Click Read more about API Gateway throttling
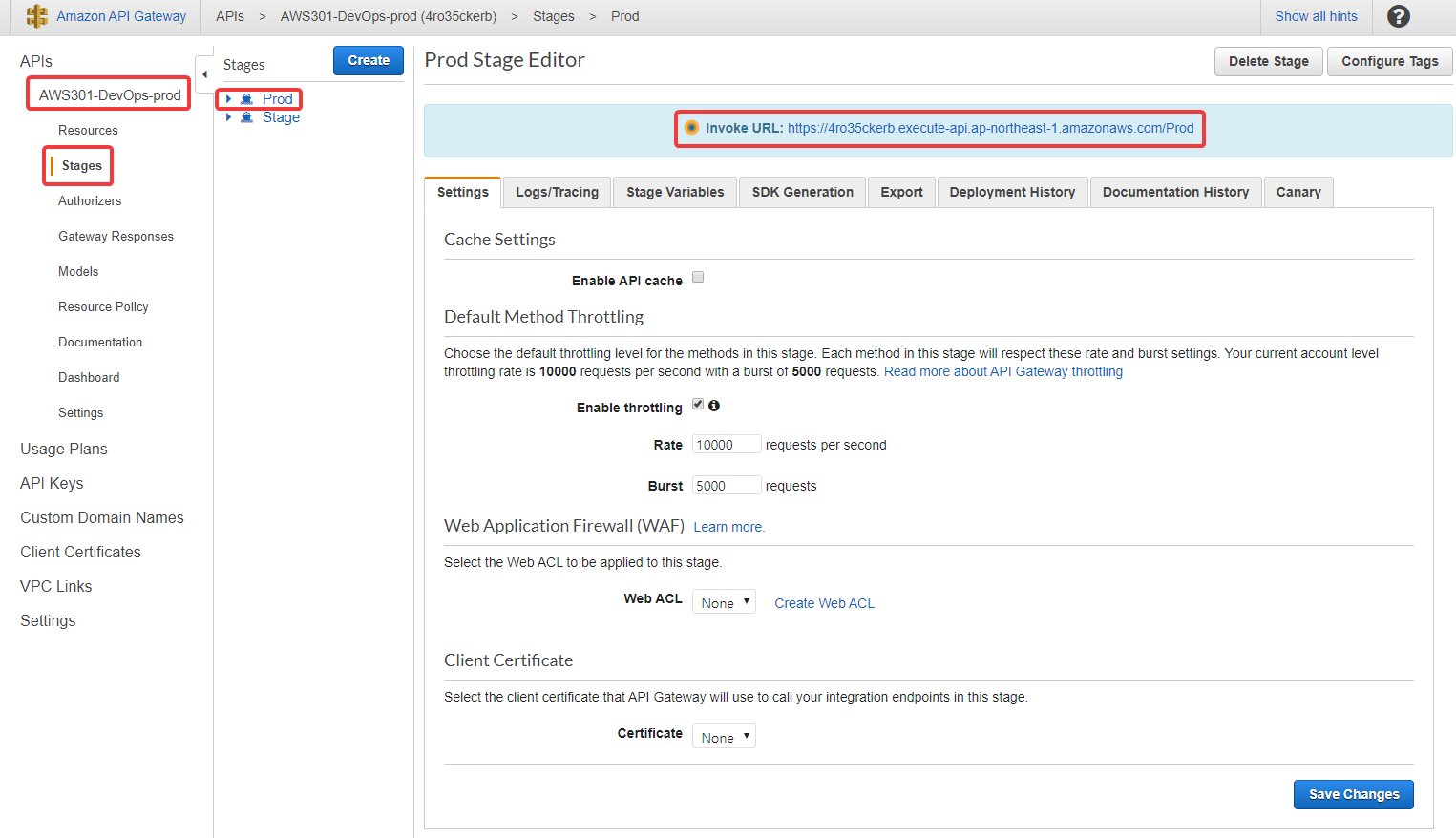 [x=1003, y=371]
